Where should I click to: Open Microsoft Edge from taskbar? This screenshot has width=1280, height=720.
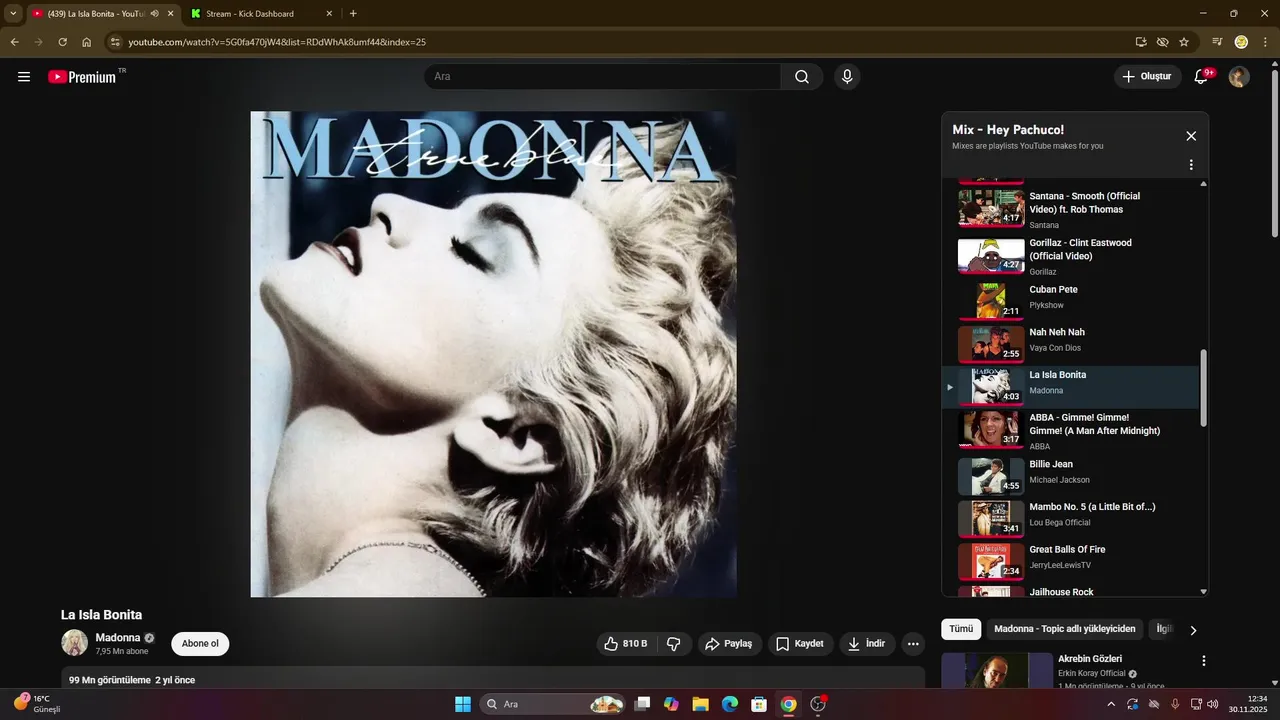729,704
